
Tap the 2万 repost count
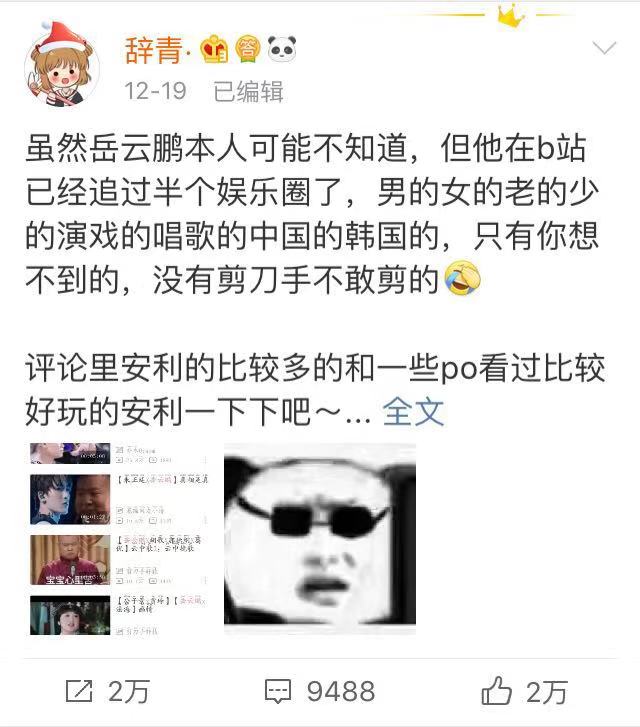[128, 692]
